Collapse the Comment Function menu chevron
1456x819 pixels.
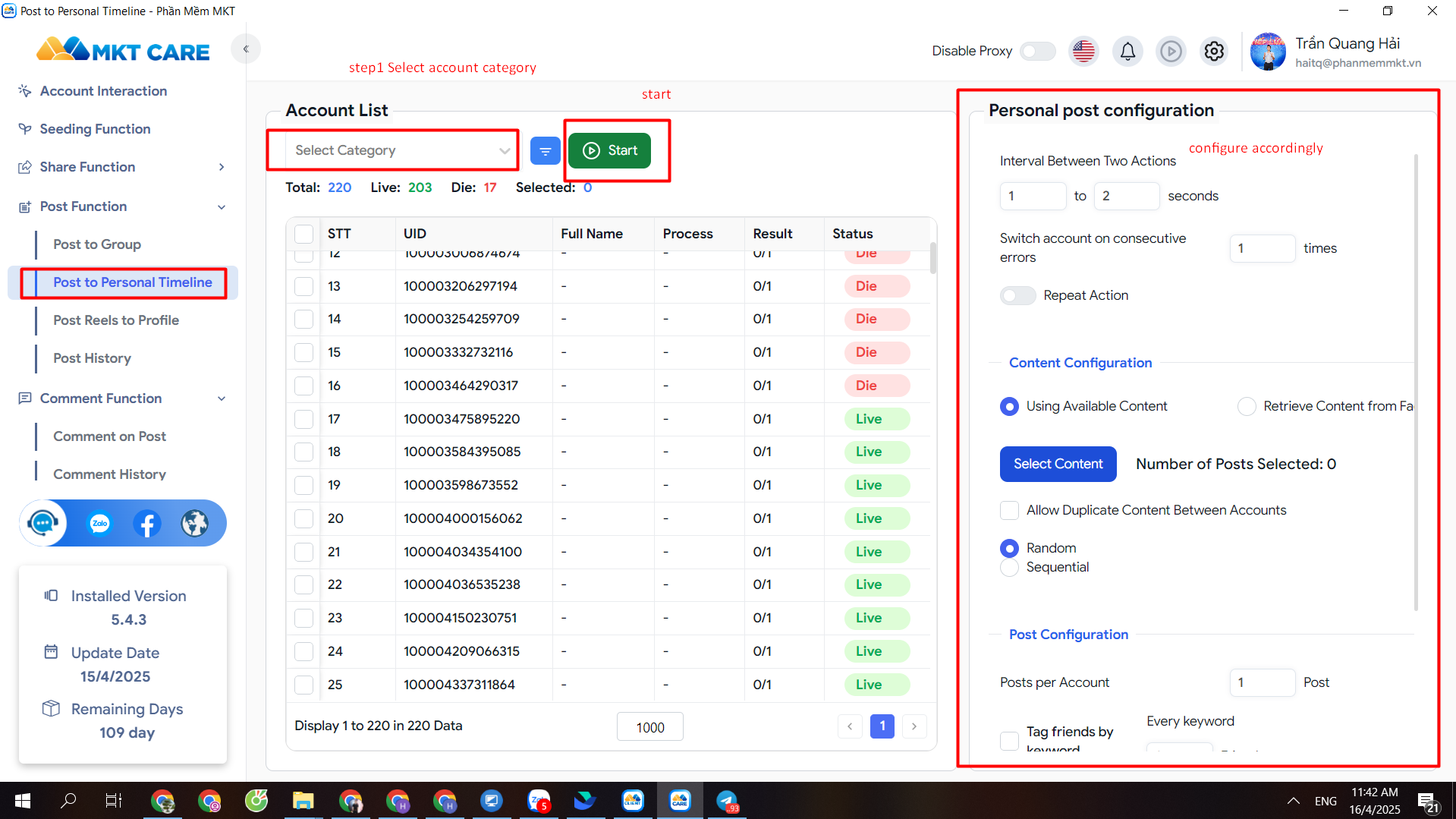pos(222,398)
